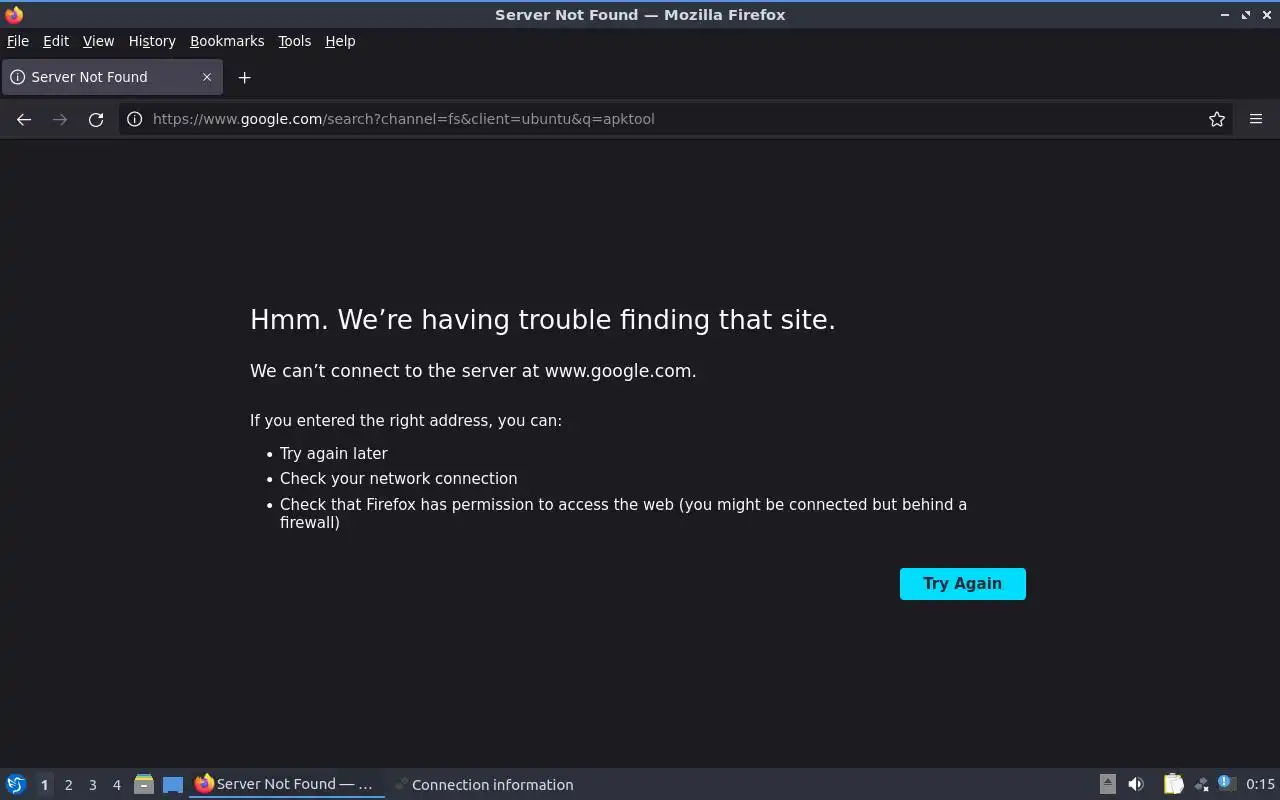The width and height of the screenshot is (1280, 800).
Task: Open the volume control speaker icon
Action: click(1136, 784)
